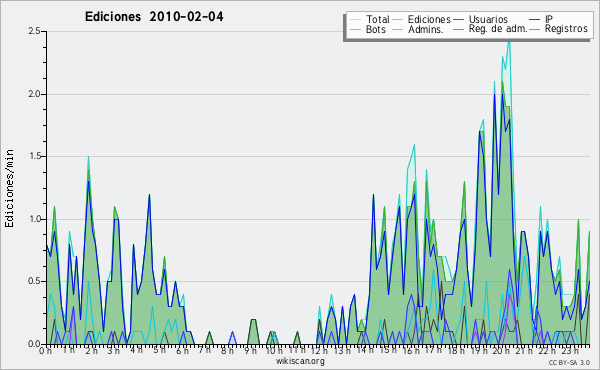
Task: Click the '22 h' x-axis label
Action: (547, 350)
